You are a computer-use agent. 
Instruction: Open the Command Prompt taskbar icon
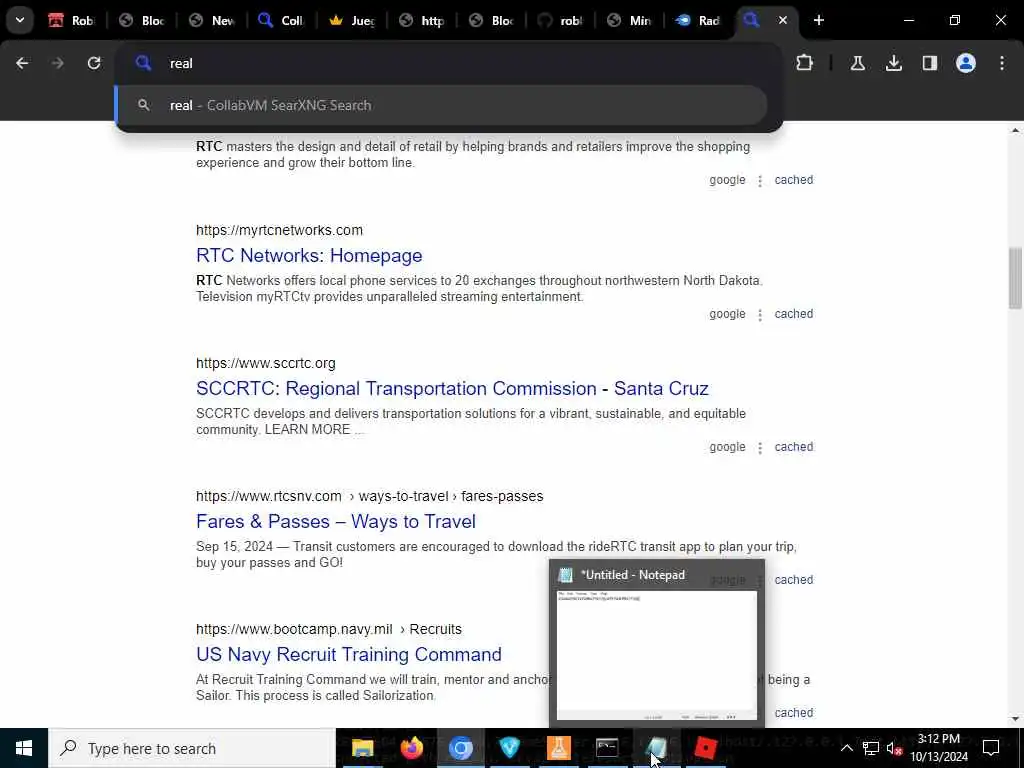click(607, 748)
